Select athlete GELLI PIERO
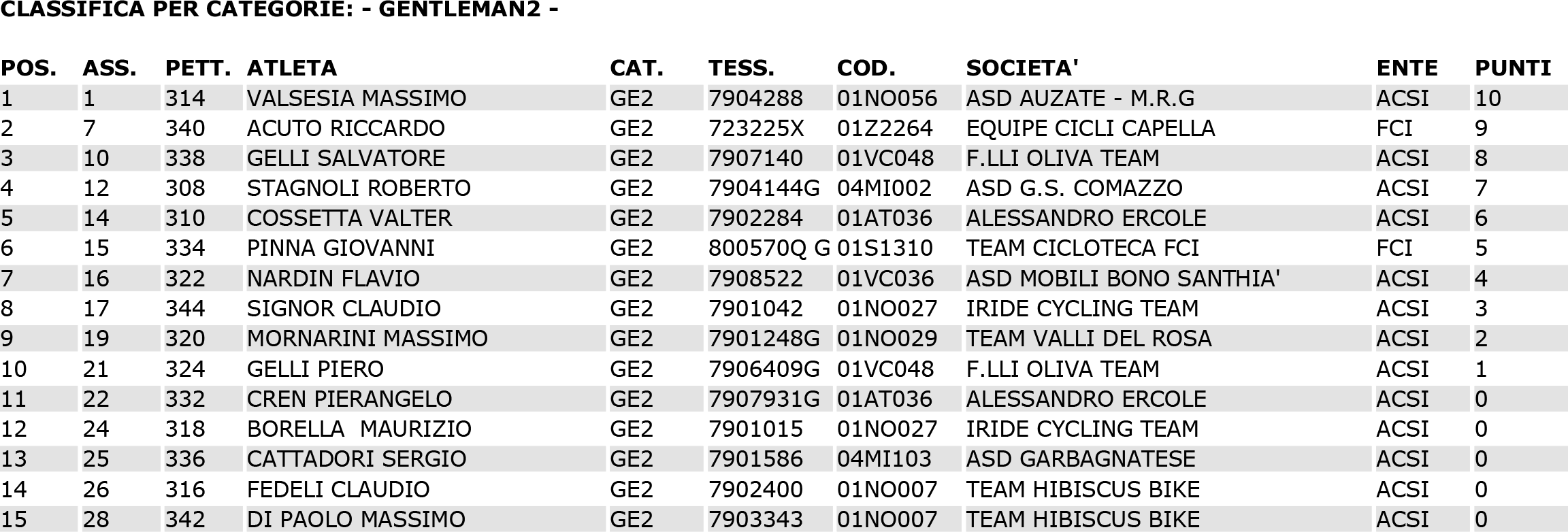 pyautogui.click(x=315, y=369)
